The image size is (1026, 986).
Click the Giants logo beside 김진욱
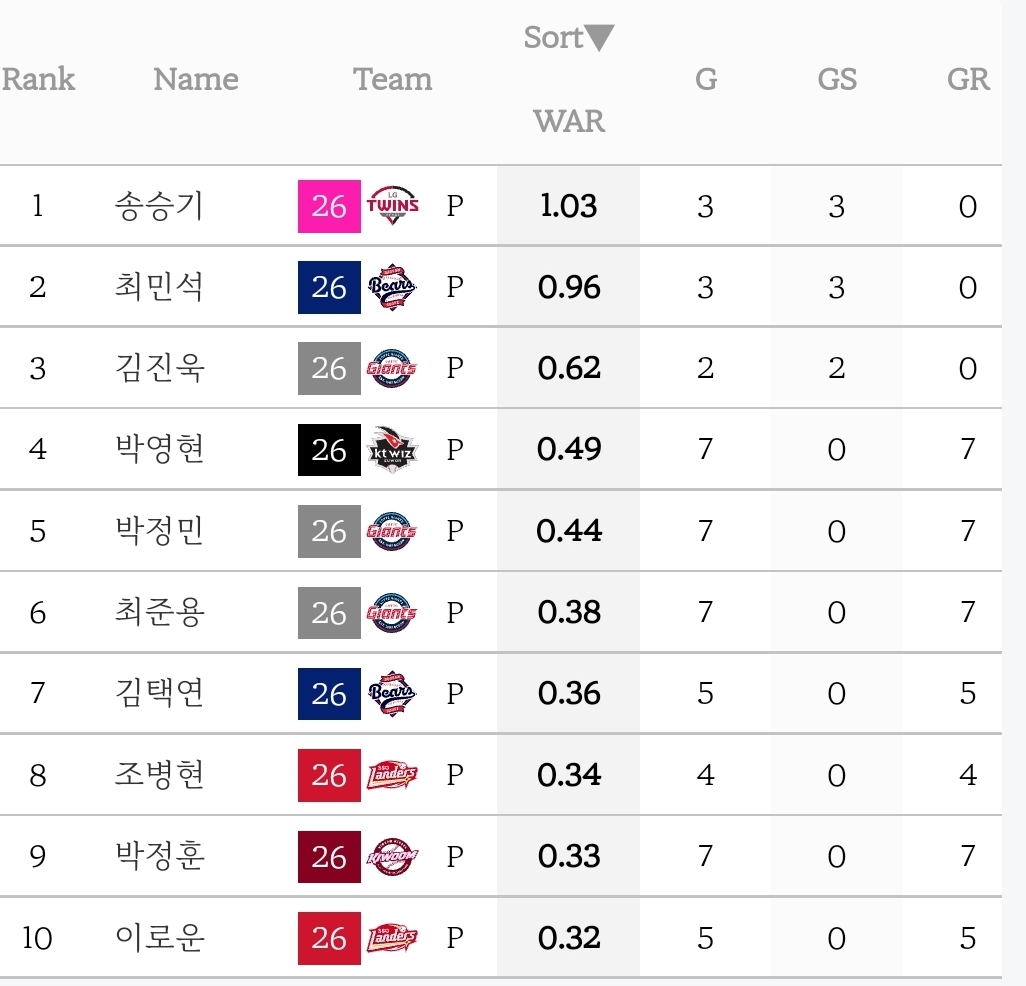click(392, 369)
